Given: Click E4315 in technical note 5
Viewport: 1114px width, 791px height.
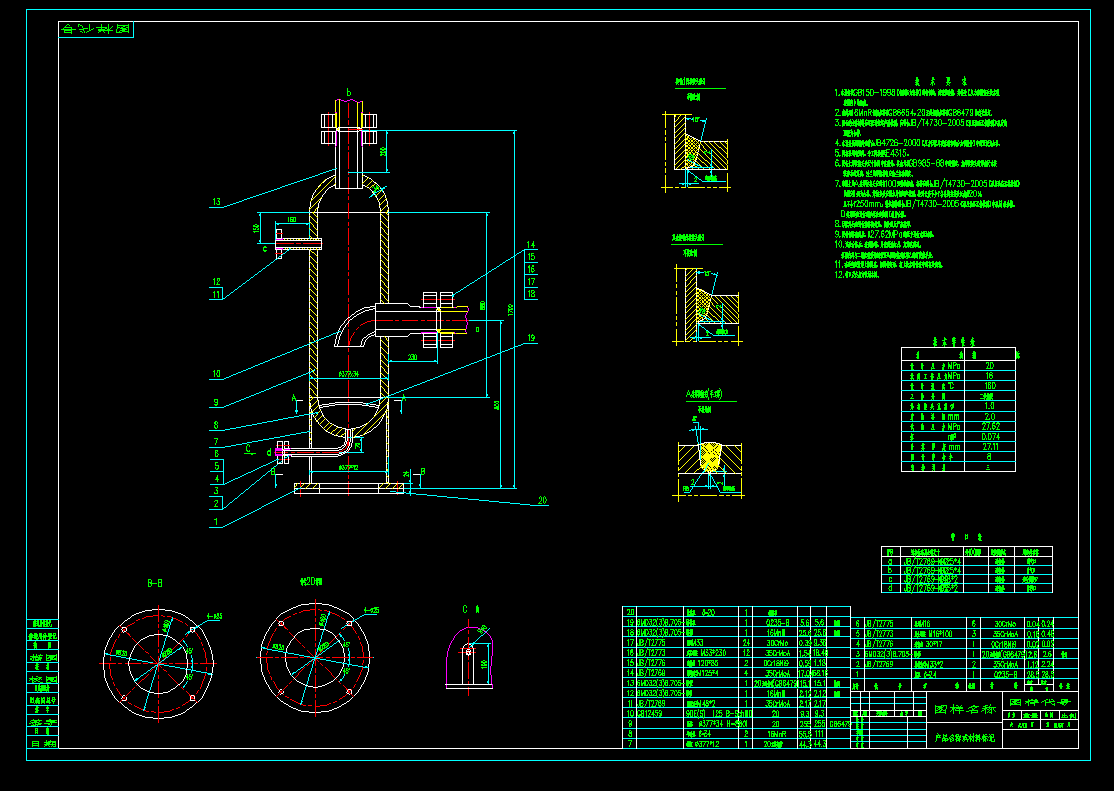Looking at the screenshot, I should point(895,153).
